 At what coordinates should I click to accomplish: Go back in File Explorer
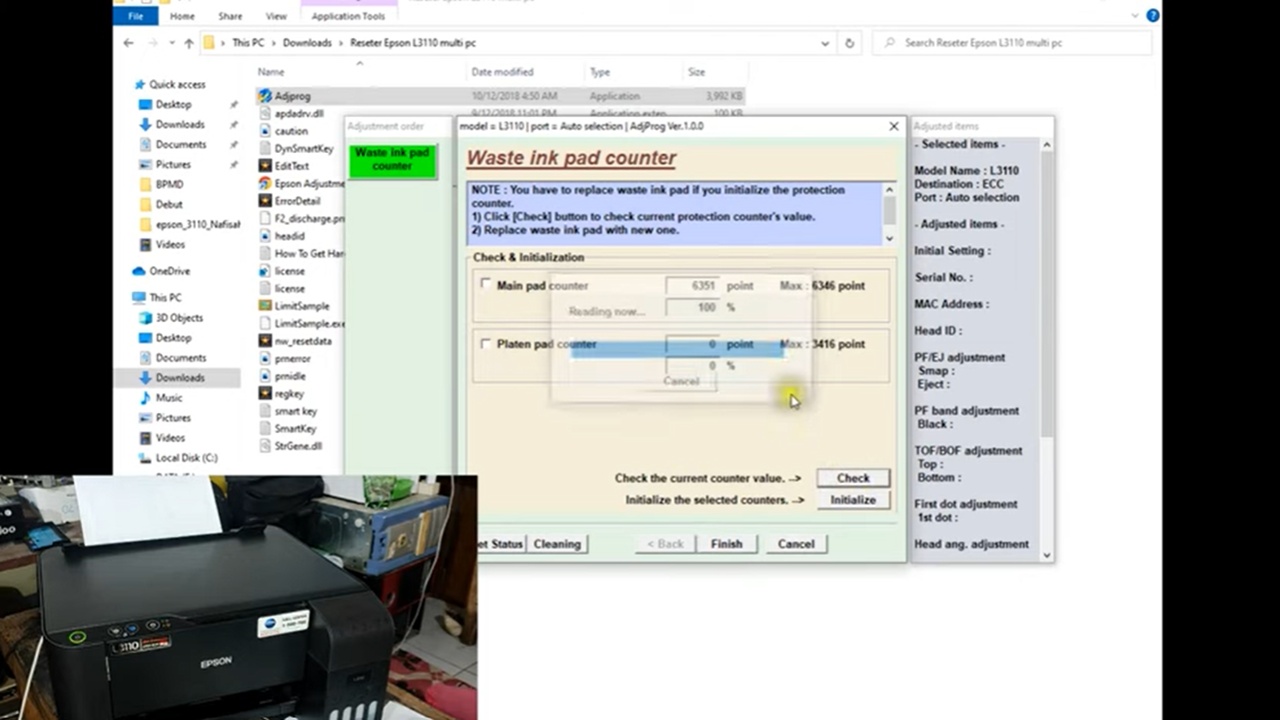[128, 43]
